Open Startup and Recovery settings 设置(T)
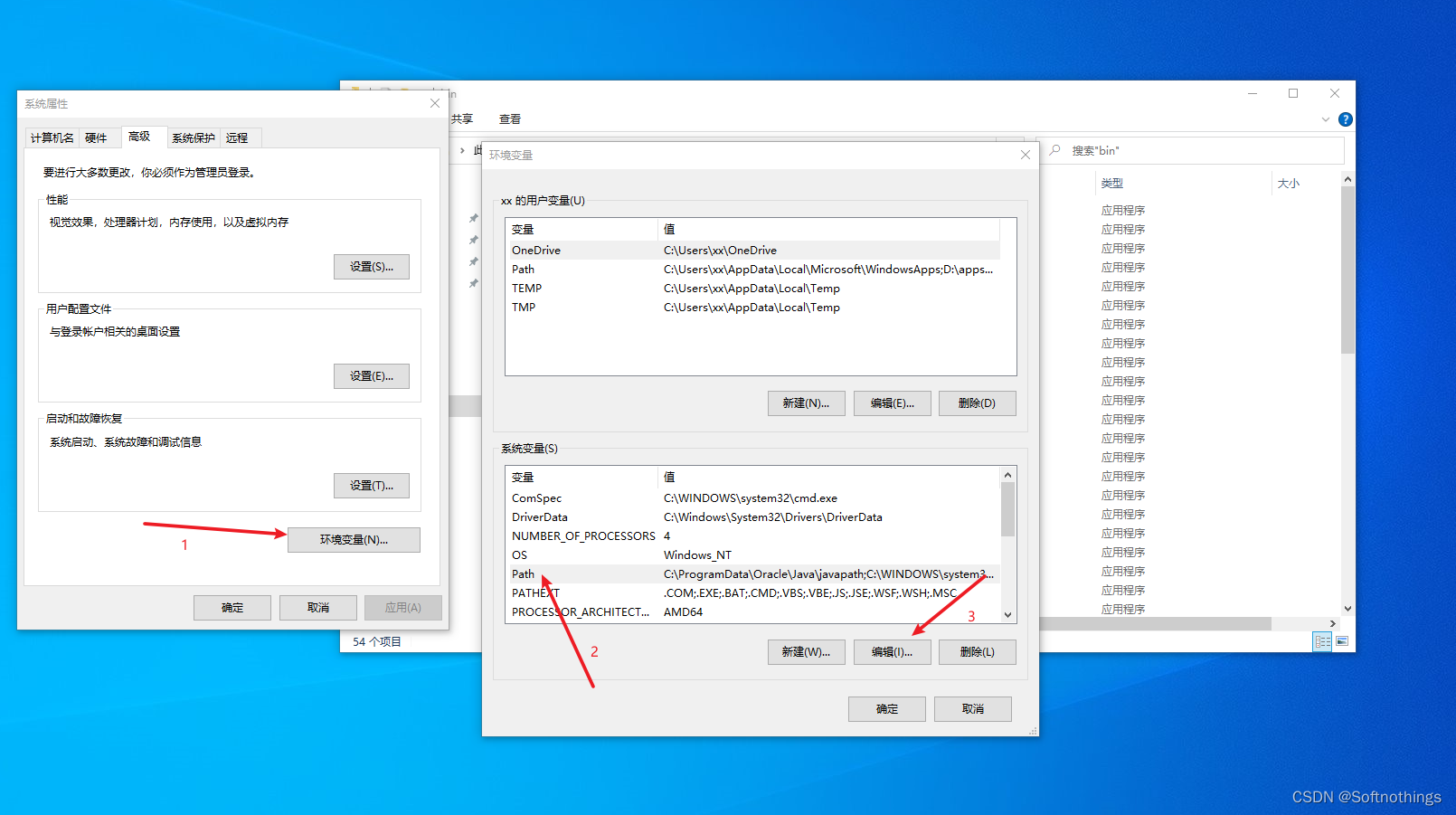Viewport: 1456px width, 815px height. click(x=372, y=486)
